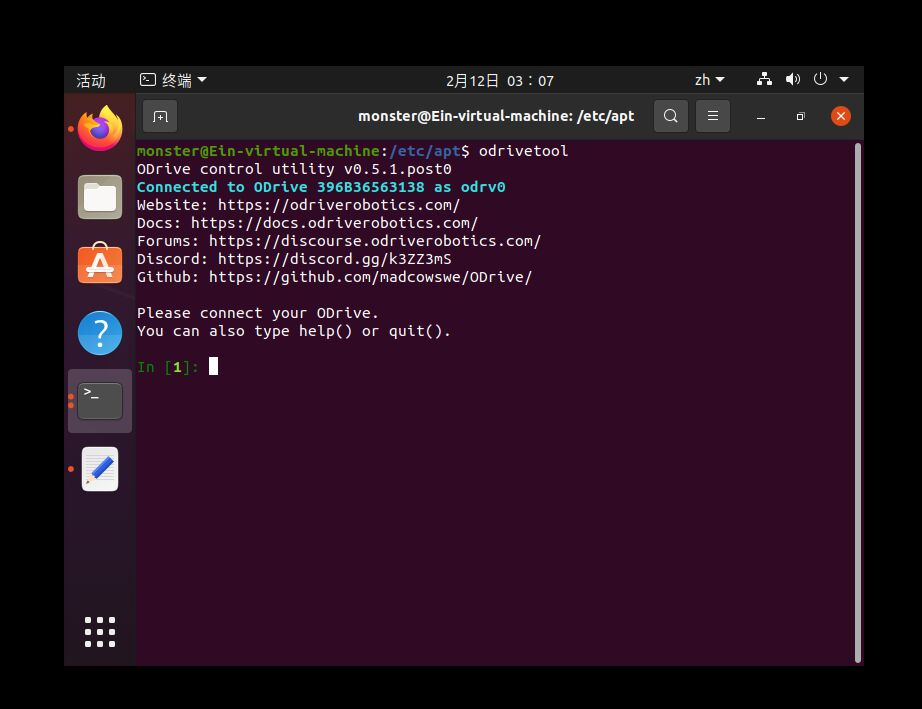This screenshot has height=709, width=922.
Task: Click the ODrive GitHub link
Action: click(369, 277)
